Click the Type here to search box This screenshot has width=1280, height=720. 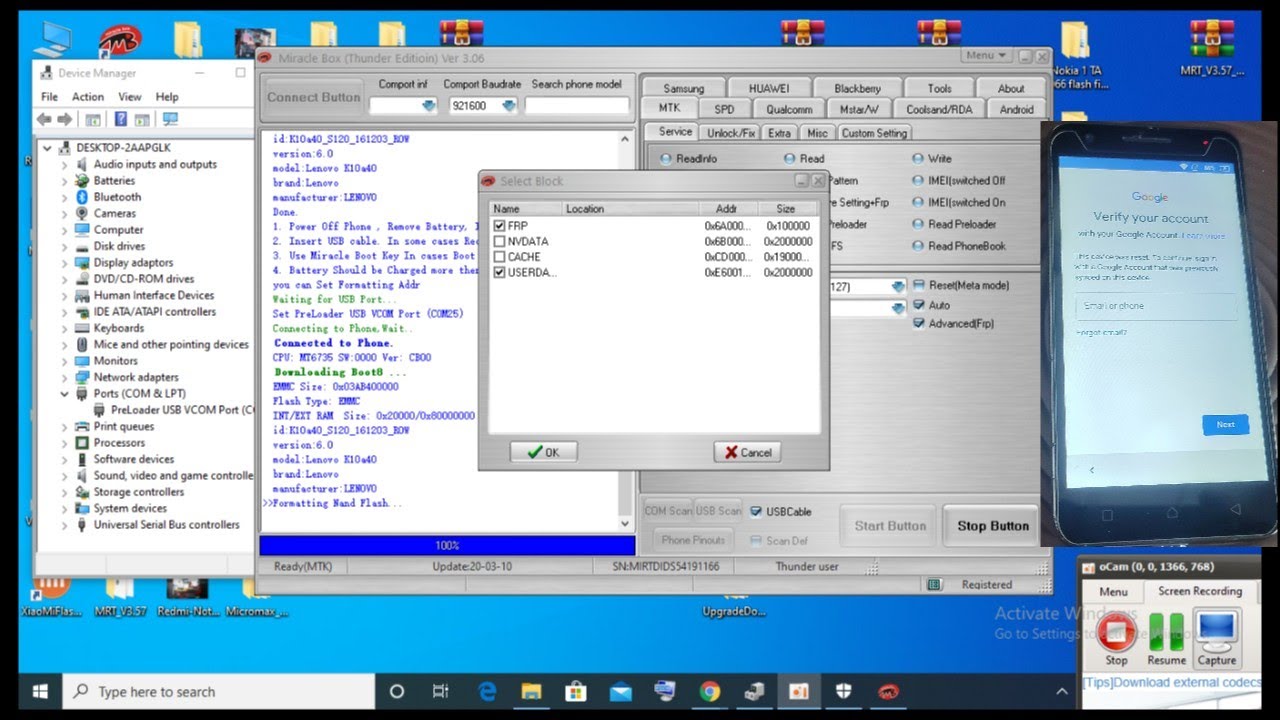pyautogui.click(x=219, y=691)
